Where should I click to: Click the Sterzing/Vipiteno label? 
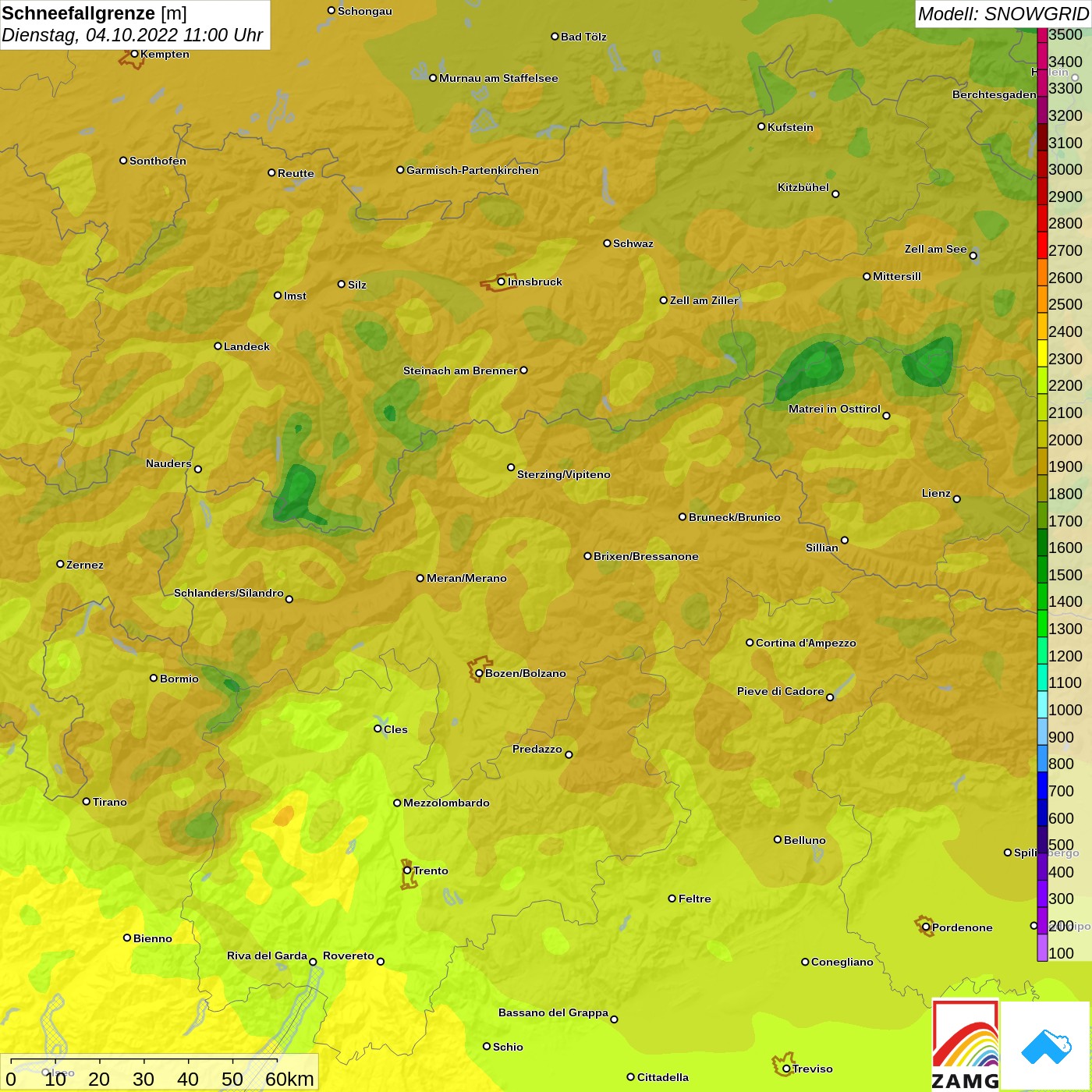564,474
